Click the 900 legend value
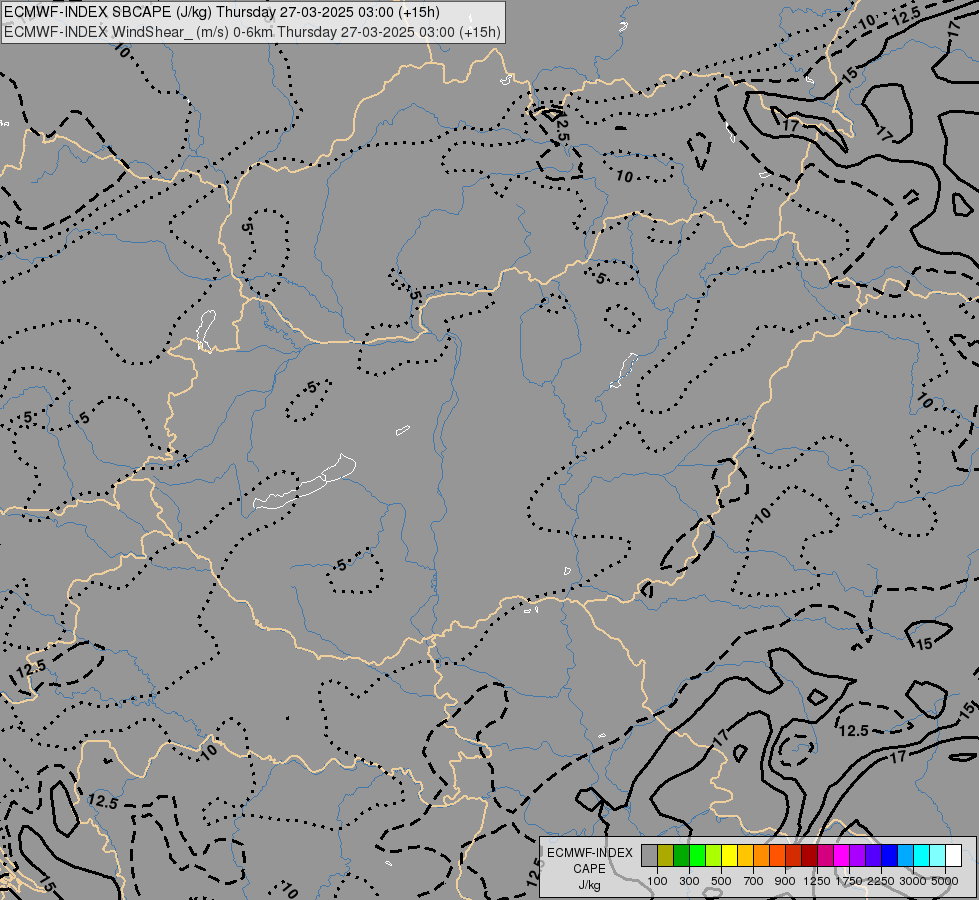Screen dimensions: 979x900 pyautogui.click(x=785, y=881)
